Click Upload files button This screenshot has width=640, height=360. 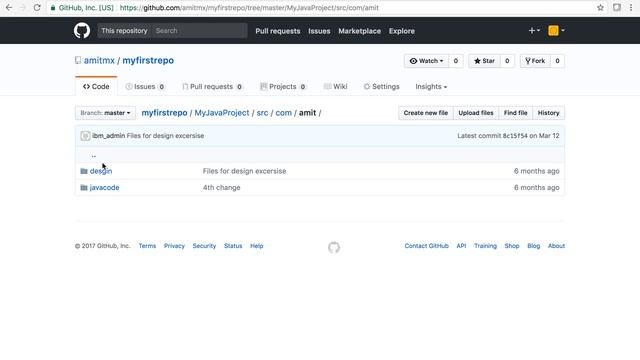pos(476,113)
